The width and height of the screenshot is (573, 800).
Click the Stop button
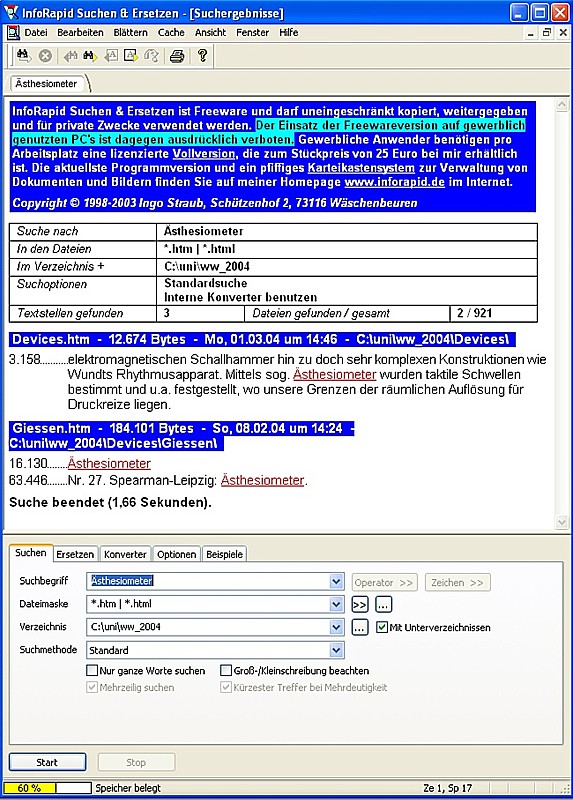(136, 762)
